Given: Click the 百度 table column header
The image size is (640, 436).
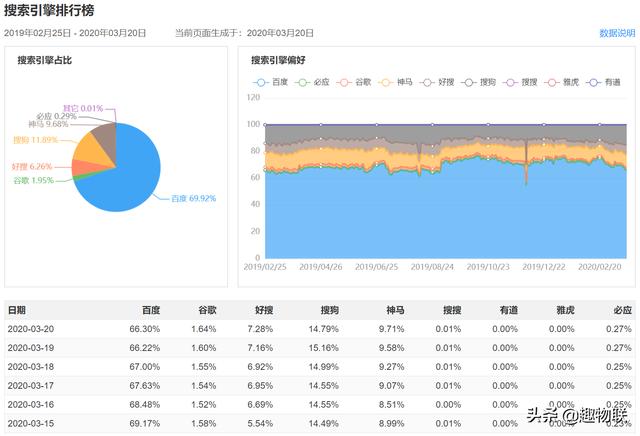Looking at the screenshot, I should [x=151, y=310].
